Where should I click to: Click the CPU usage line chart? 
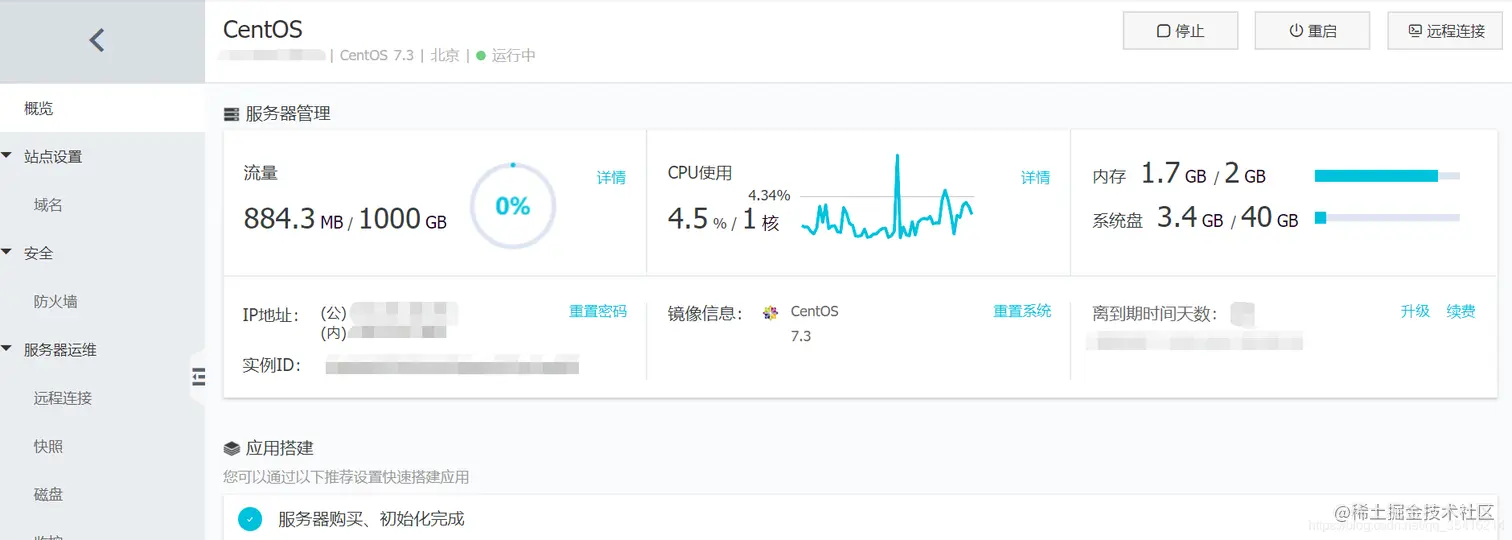[887, 197]
